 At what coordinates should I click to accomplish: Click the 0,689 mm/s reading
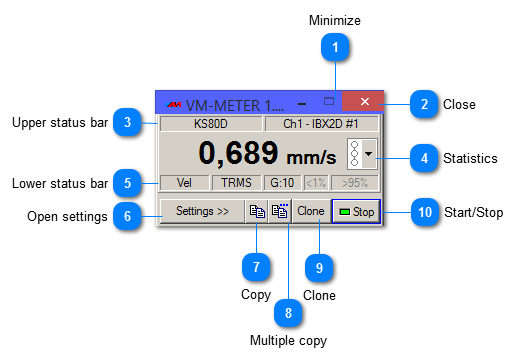tap(267, 154)
